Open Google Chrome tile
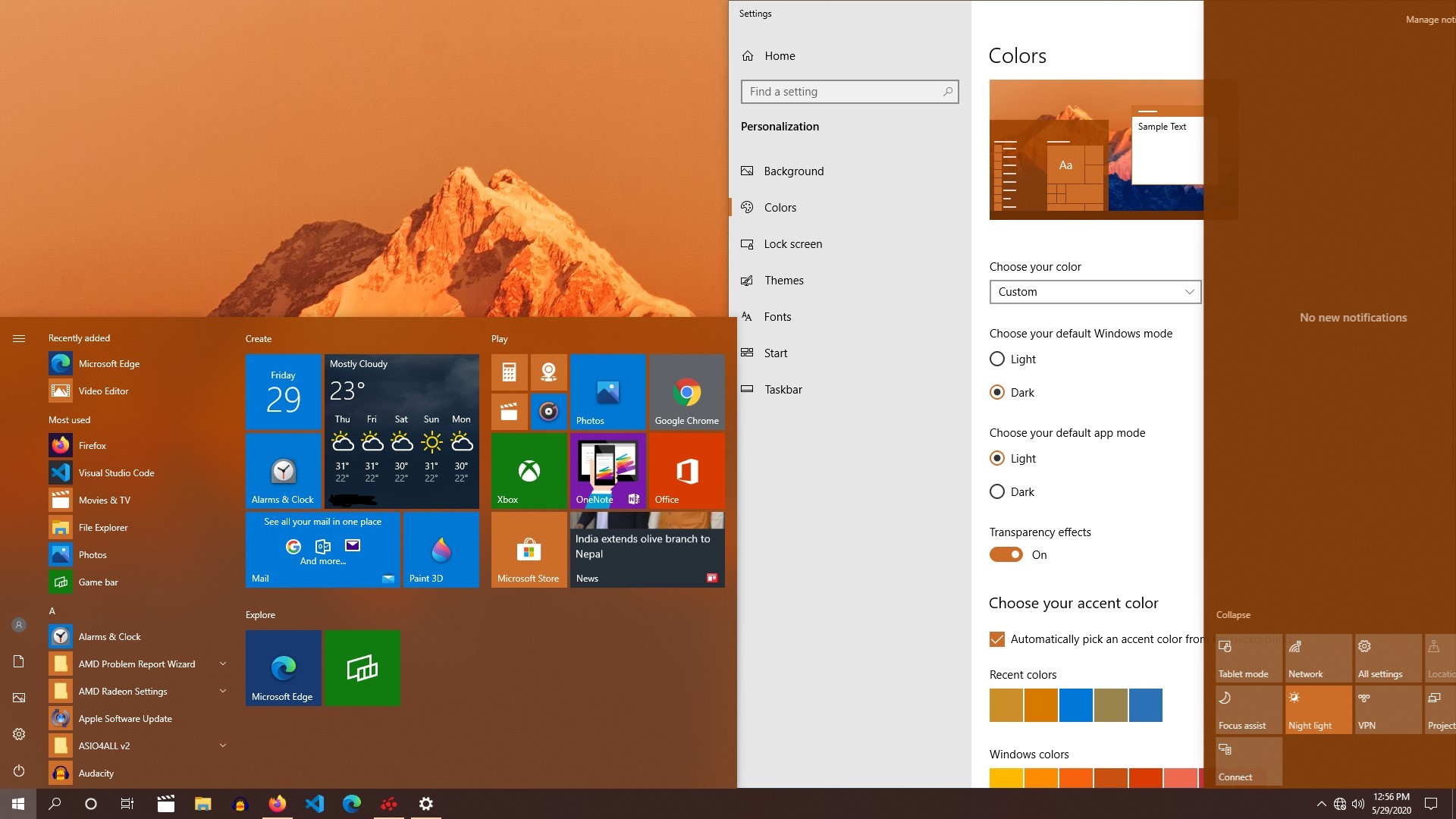Screen dimensions: 1456x819 686,392
